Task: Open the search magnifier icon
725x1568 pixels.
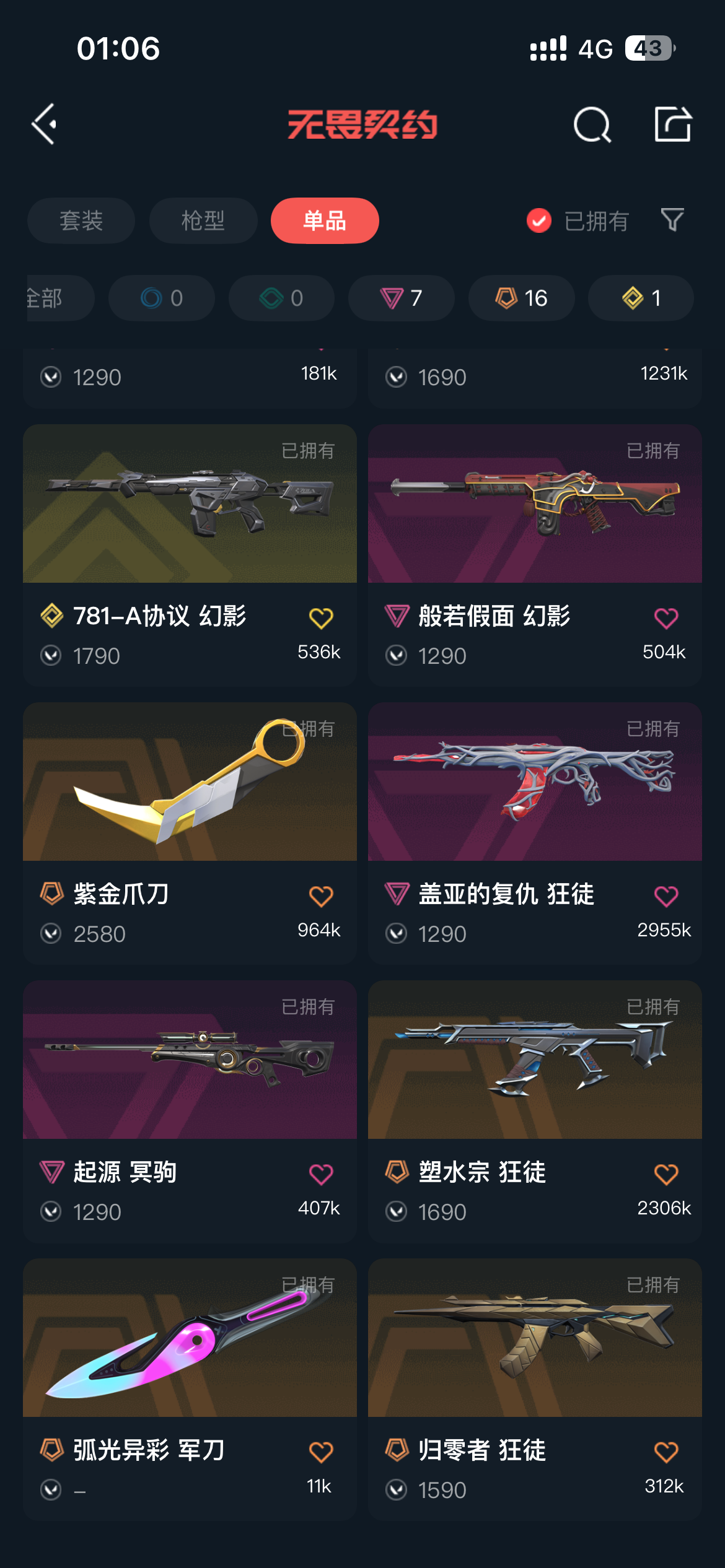Action: point(592,124)
